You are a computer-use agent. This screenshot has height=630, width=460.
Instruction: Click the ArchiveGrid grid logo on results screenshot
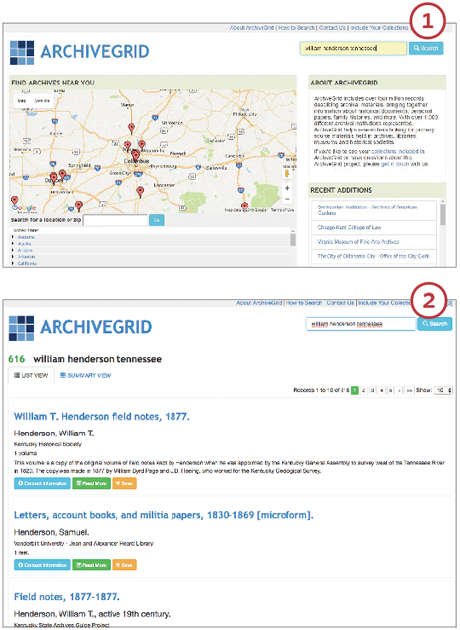click(x=21, y=328)
